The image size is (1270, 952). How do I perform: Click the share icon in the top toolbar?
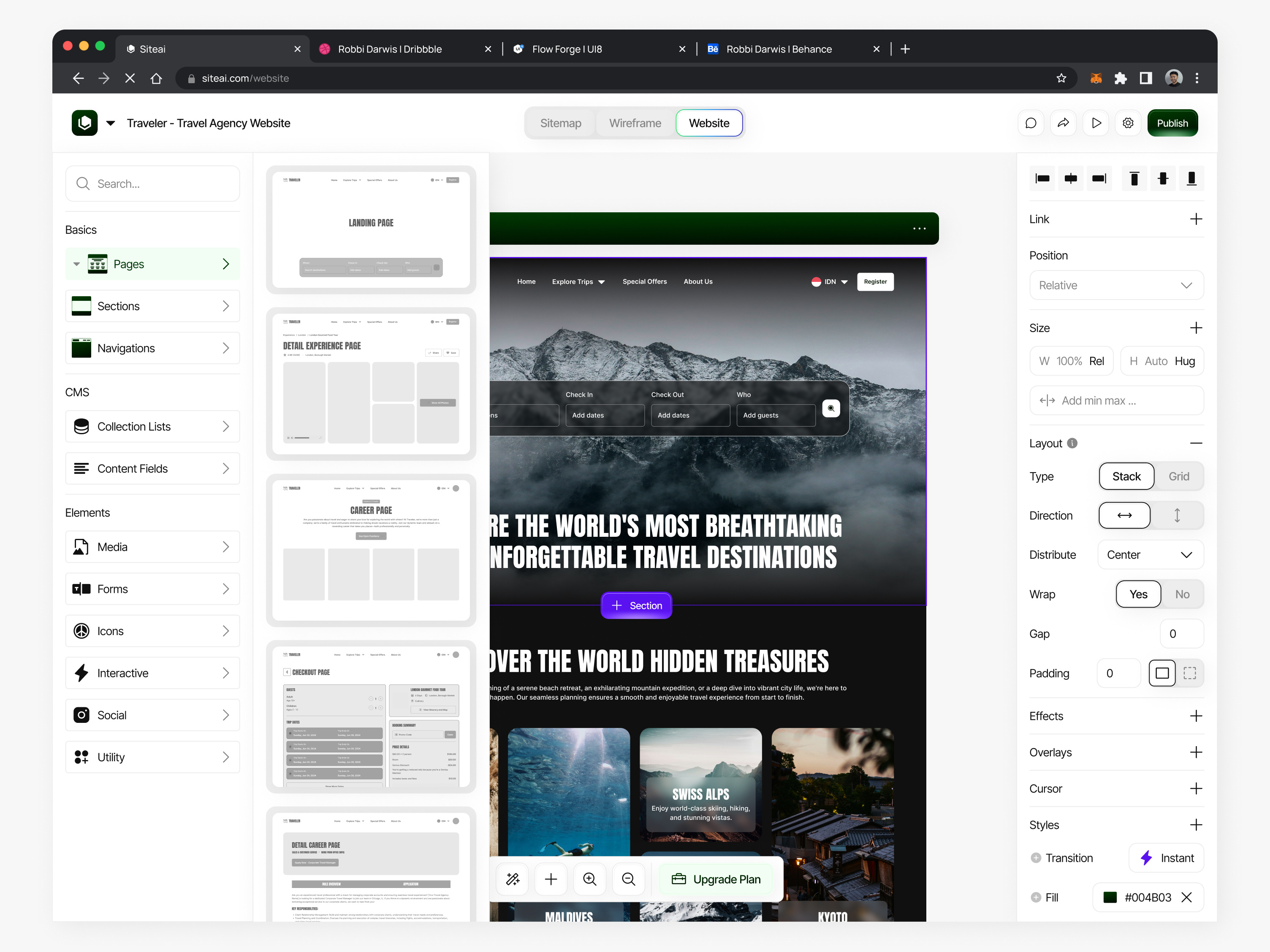pos(1063,122)
